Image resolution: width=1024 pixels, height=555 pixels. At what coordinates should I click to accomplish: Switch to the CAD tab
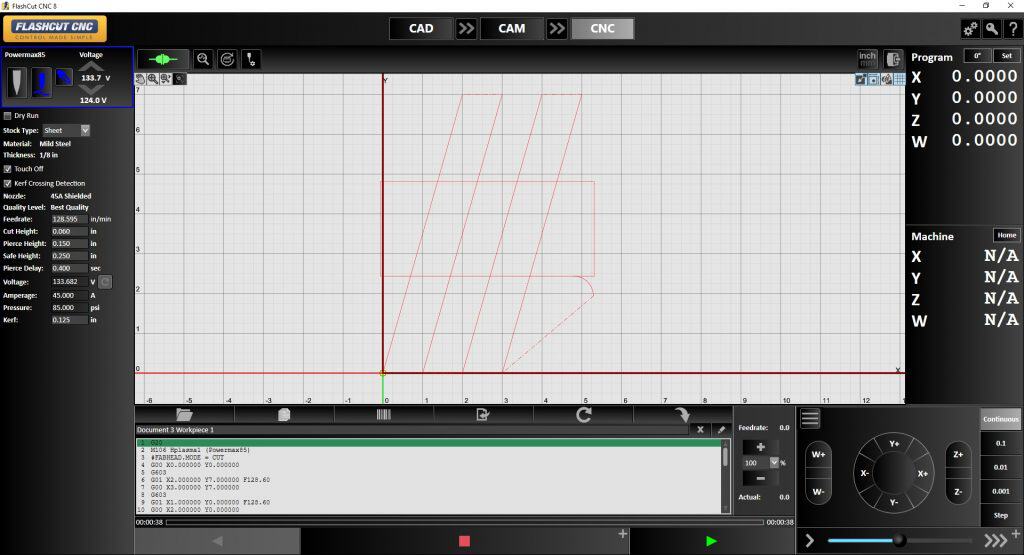(x=421, y=28)
